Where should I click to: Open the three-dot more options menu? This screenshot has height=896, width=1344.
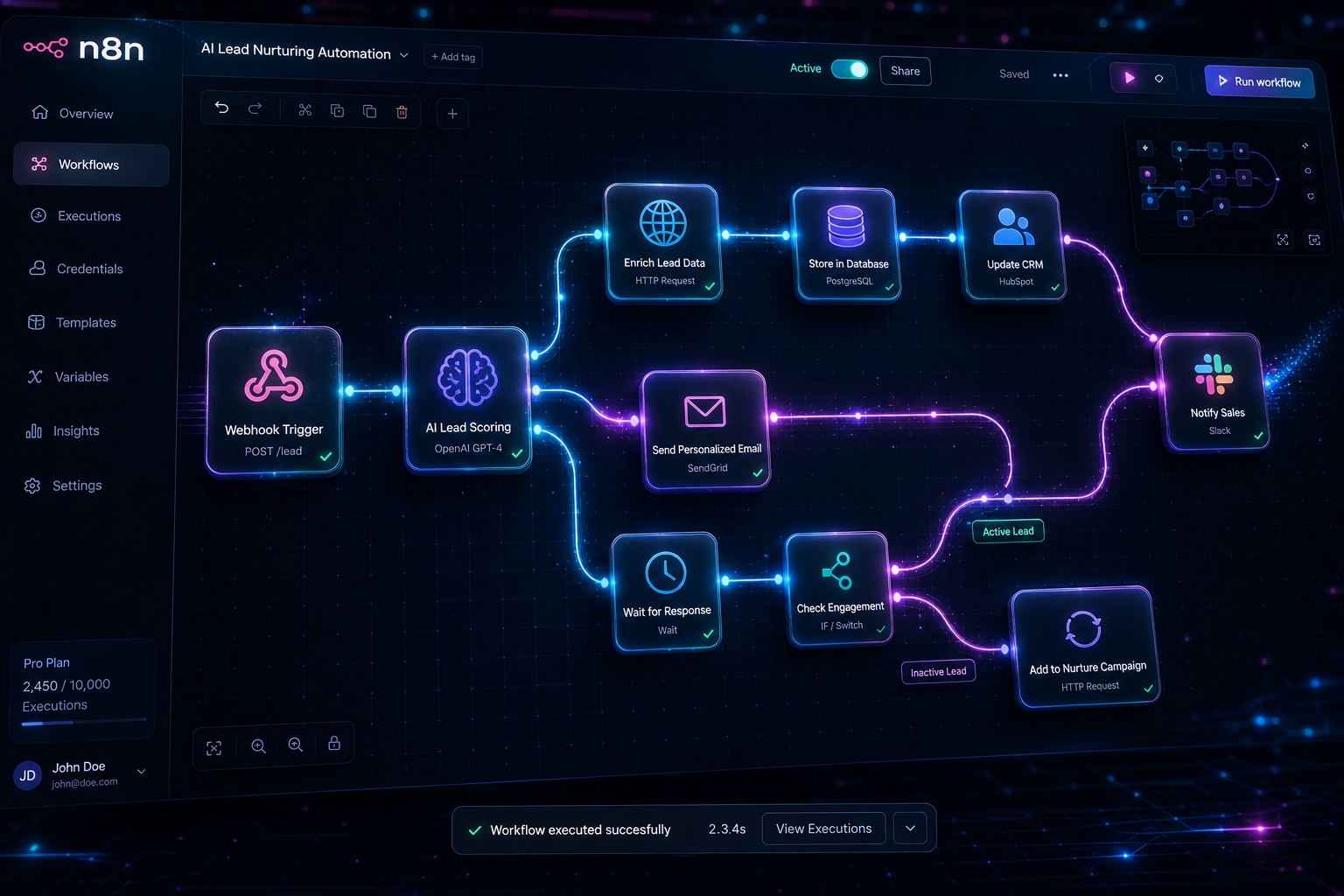point(1060,75)
